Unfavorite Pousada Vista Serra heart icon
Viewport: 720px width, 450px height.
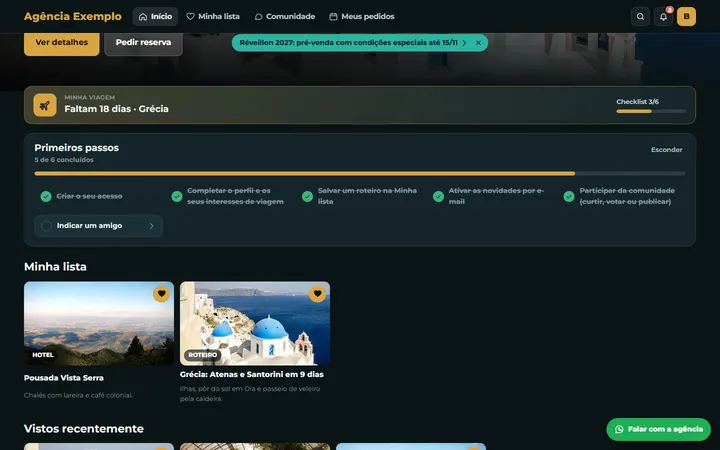(161, 294)
